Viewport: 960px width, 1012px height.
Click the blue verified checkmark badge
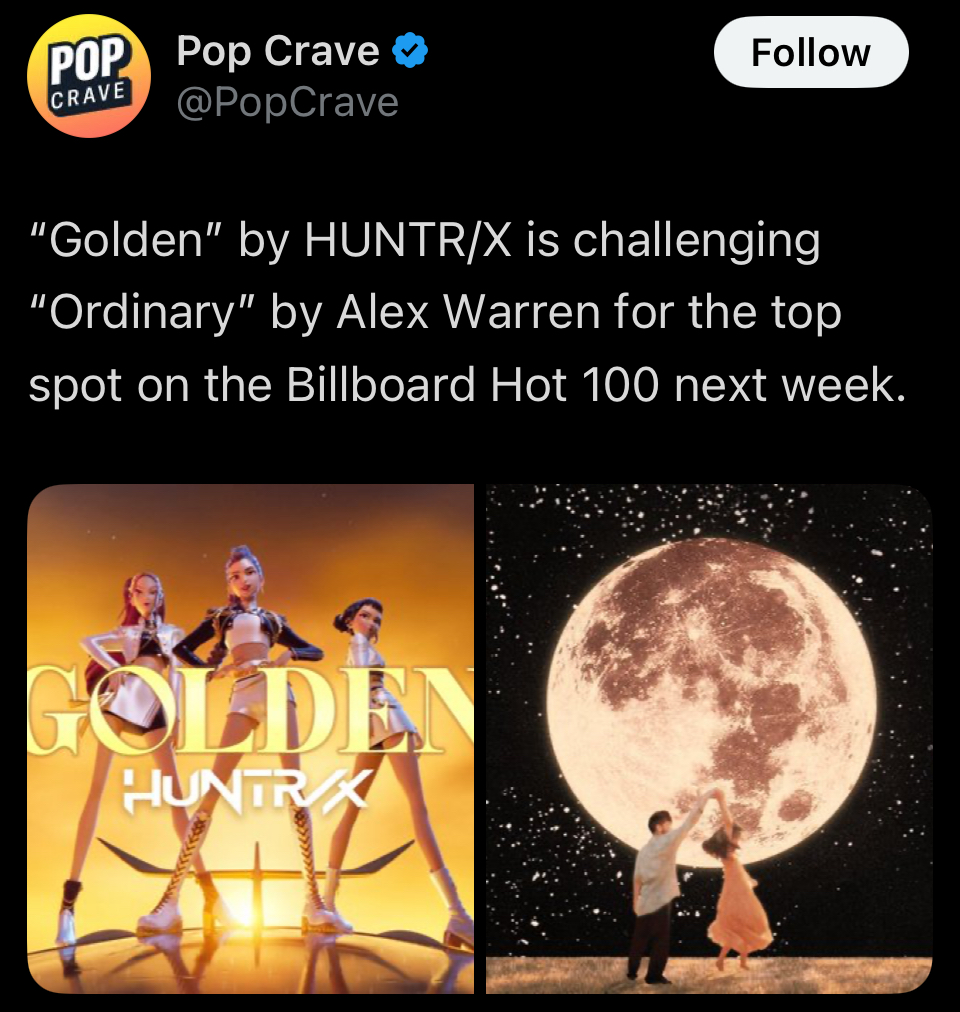tap(411, 50)
